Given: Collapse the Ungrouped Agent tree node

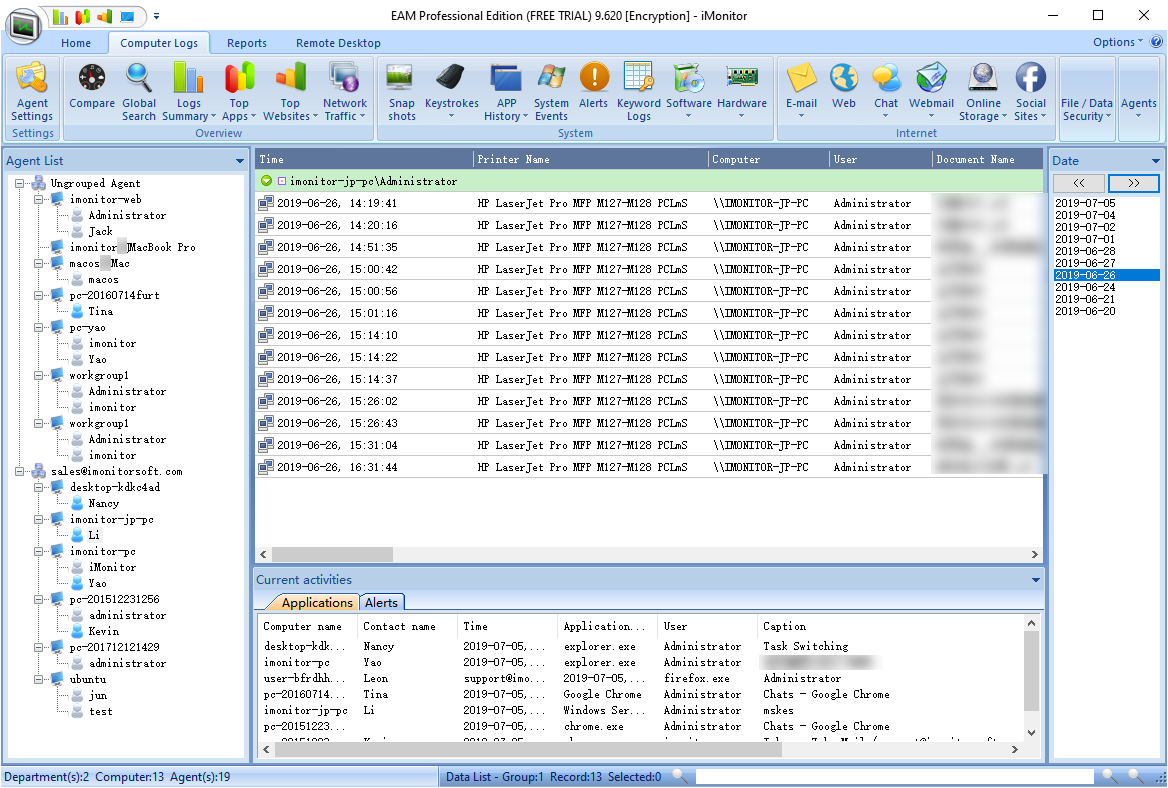Looking at the screenshot, I should coord(19,183).
